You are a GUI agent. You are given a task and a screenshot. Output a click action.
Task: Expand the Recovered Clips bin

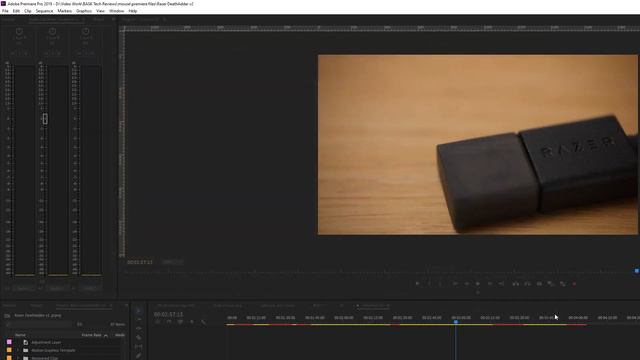coord(18,358)
